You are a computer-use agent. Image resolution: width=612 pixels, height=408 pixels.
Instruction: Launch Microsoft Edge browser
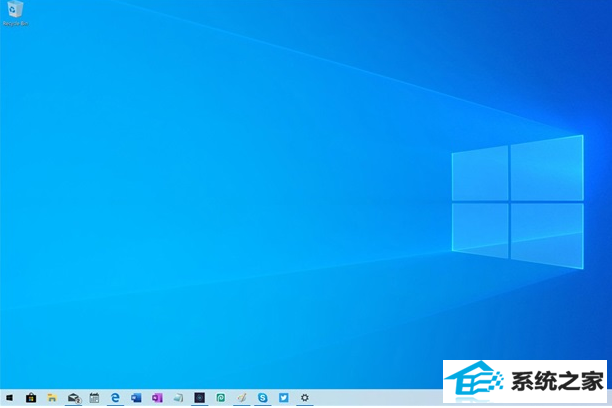115,398
